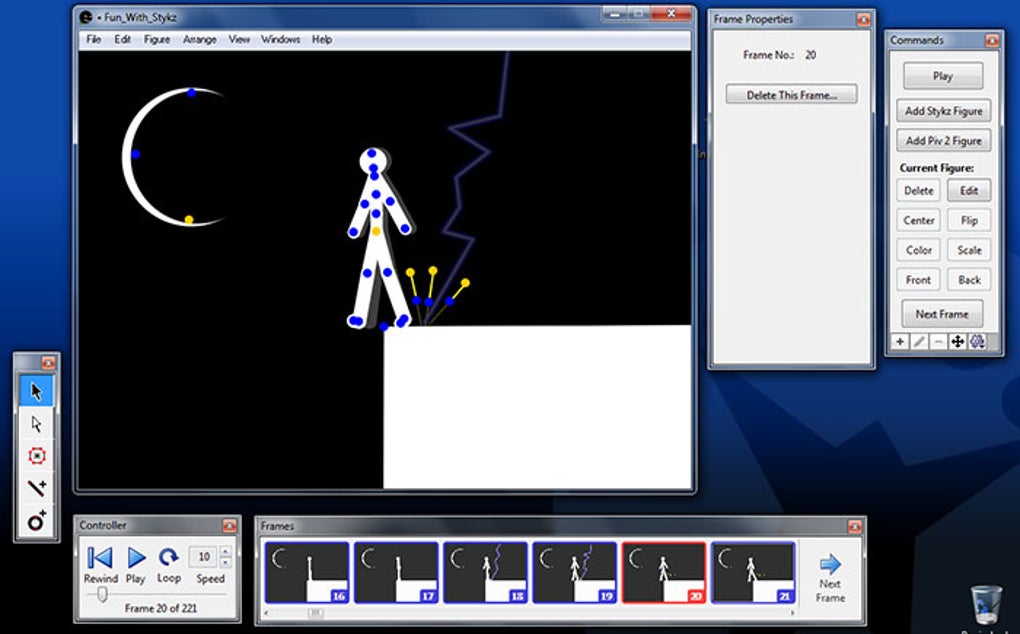This screenshot has height=634, width=1020.
Task: Click the four-arrow move icon in Commands
Action: [958, 341]
